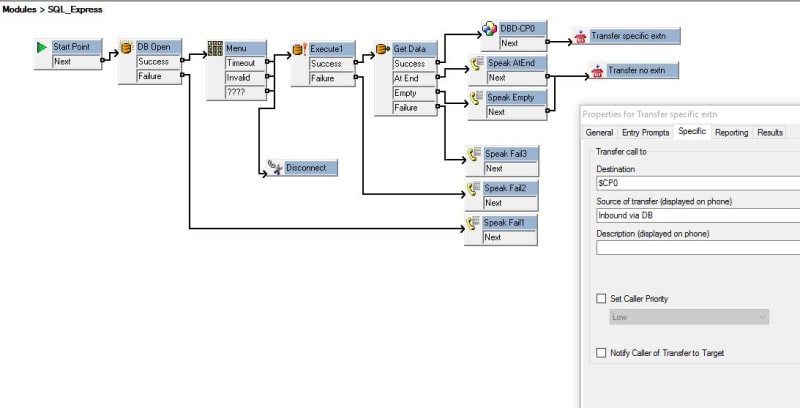The height and width of the screenshot is (408, 800).
Task: Click the Success result under DB Open
Action: click(x=158, y=62)
